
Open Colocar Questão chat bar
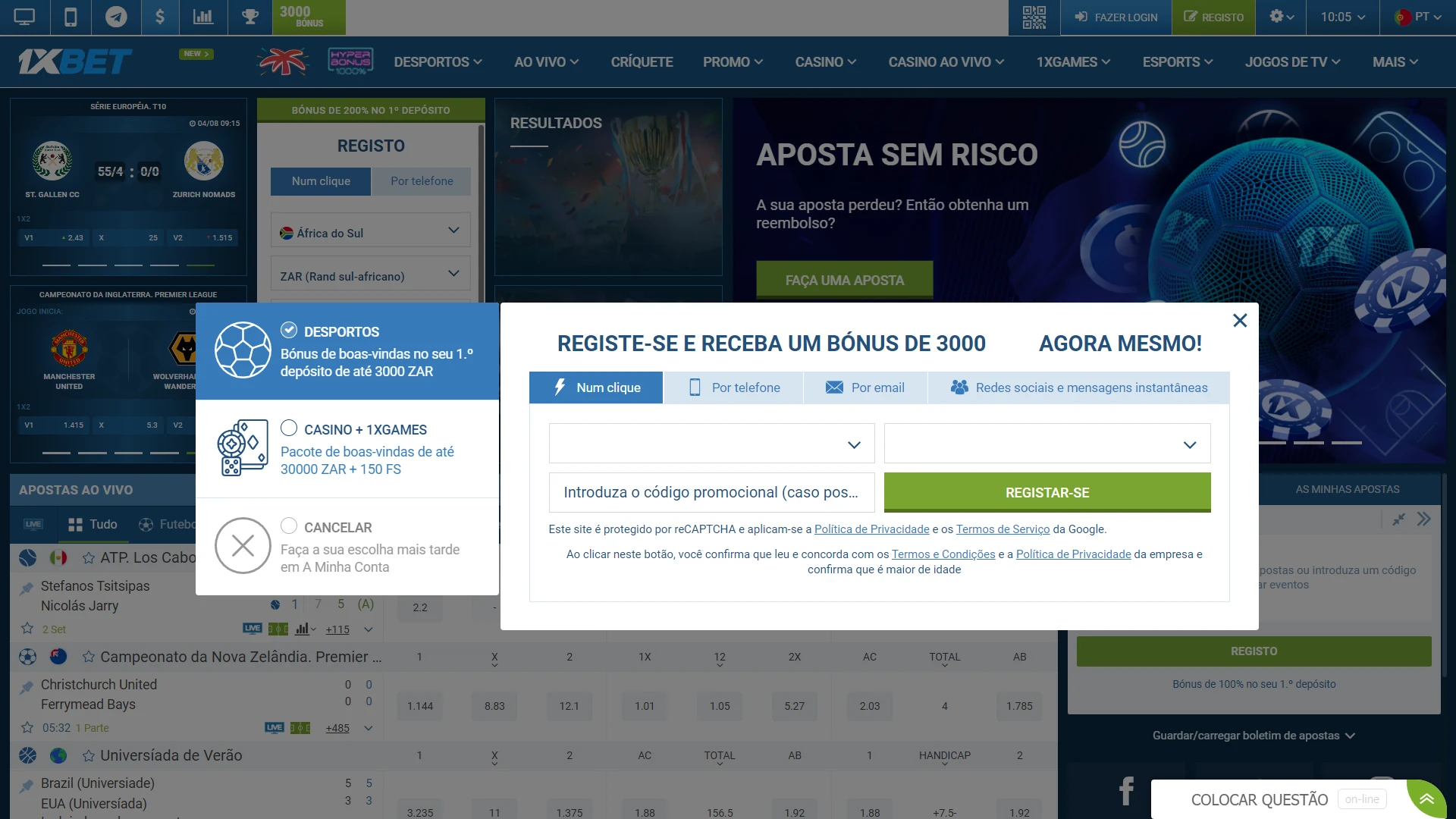pos(1279,799)
